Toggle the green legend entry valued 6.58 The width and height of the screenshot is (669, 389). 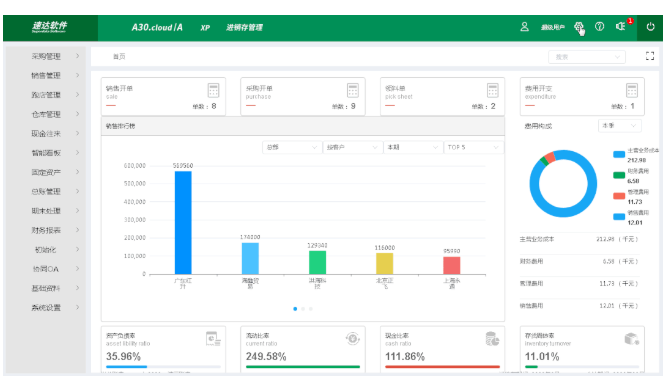[x=619, y=175]
